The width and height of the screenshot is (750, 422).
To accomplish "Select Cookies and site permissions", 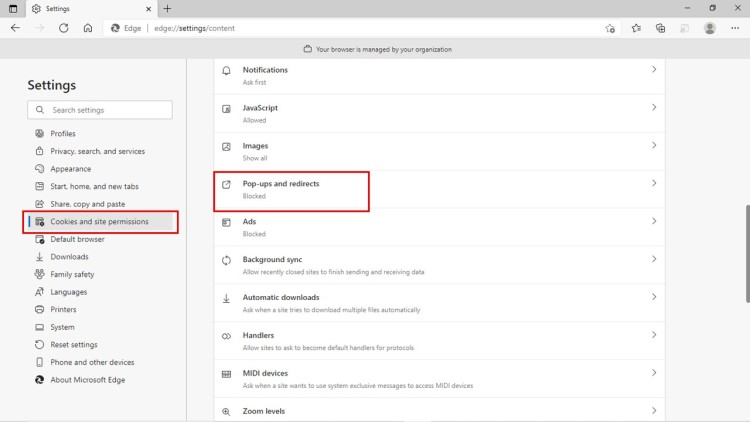I will 99,221.
